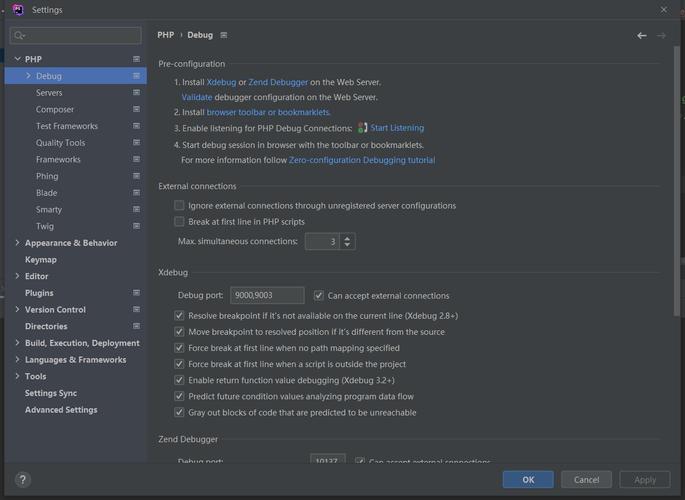Toggle Force break when script is outside project

tap(179, 364)
